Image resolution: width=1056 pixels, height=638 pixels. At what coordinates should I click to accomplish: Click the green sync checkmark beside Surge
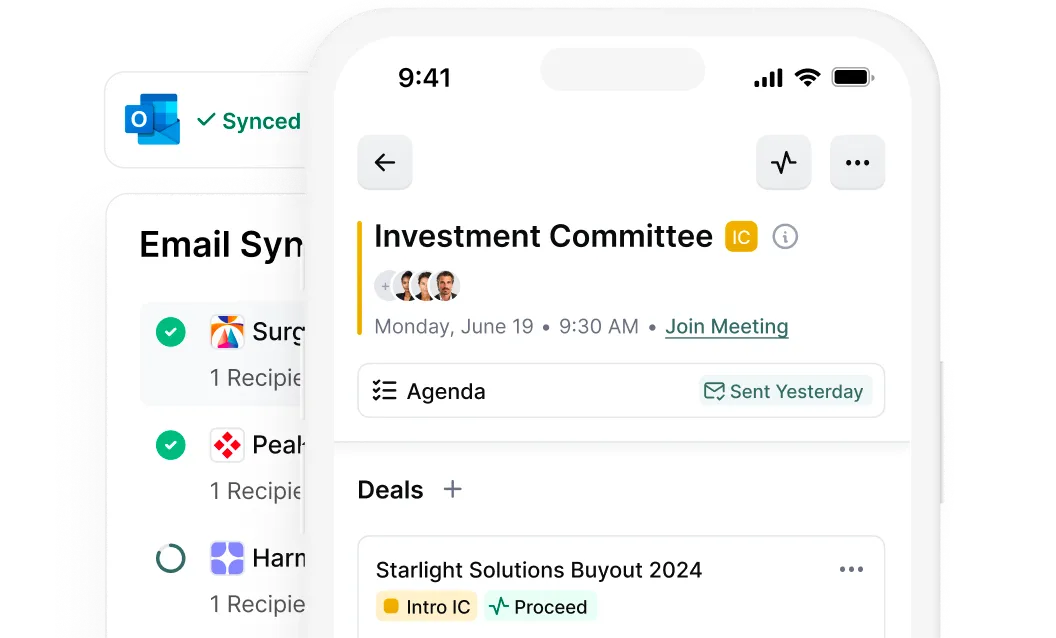(170, 331)
